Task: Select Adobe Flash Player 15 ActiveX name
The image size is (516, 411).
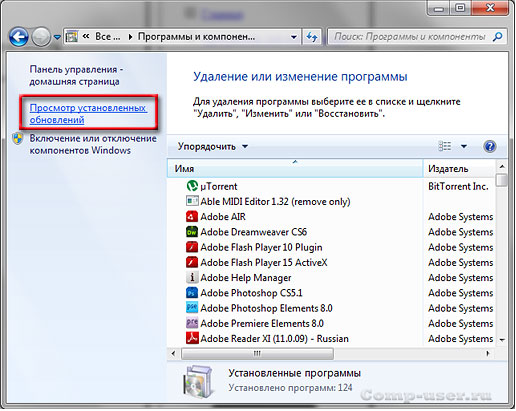Action: [264, 263]
